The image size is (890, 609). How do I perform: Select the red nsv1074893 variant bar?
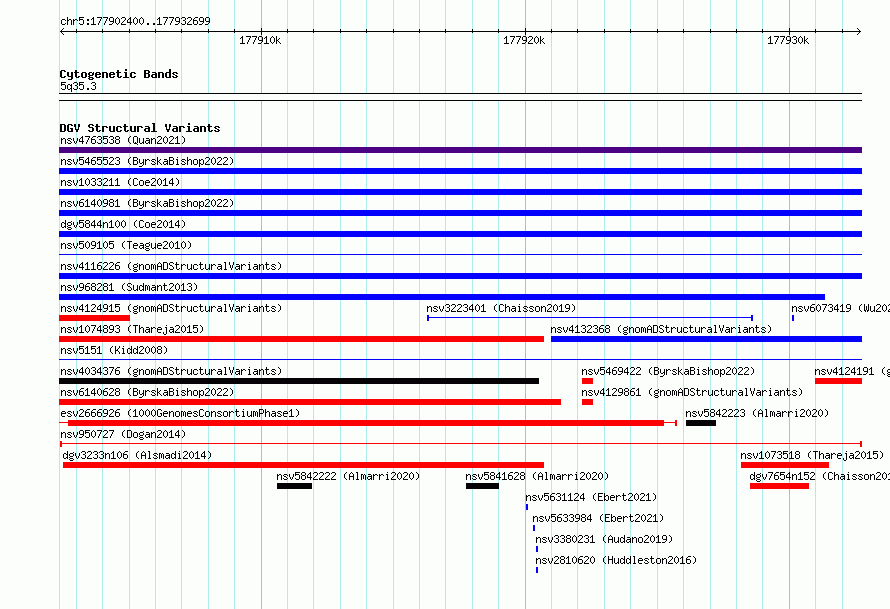tap(301, 339)
